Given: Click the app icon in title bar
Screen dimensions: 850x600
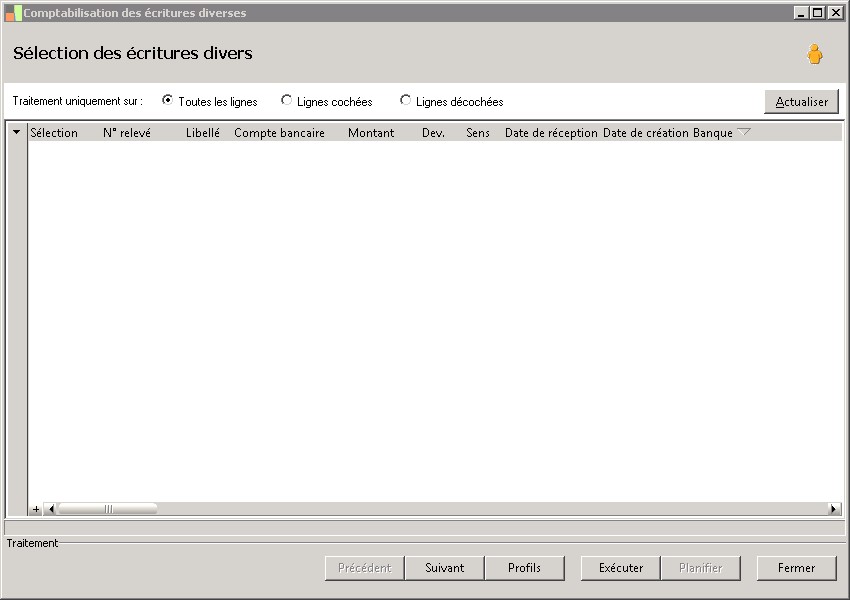Looking at the screenshot, I should (13, 13).
